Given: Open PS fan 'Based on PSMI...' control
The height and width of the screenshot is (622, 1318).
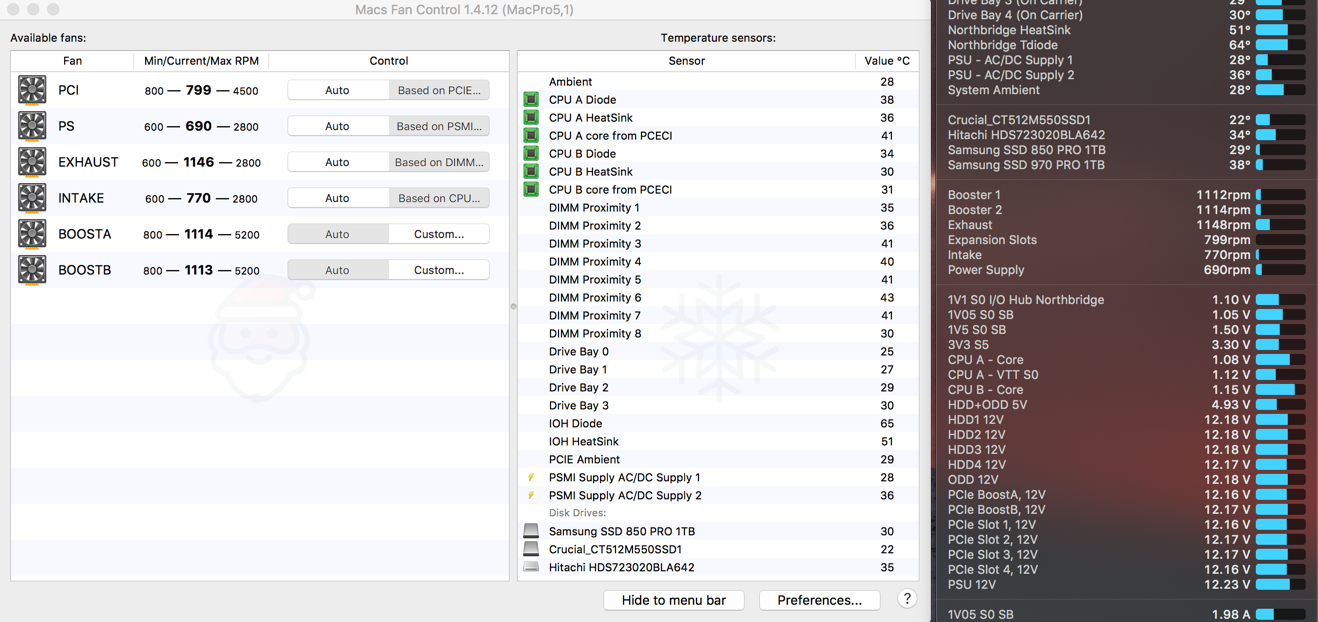Looking at the screenshot, I should click(x=439, y=126).
